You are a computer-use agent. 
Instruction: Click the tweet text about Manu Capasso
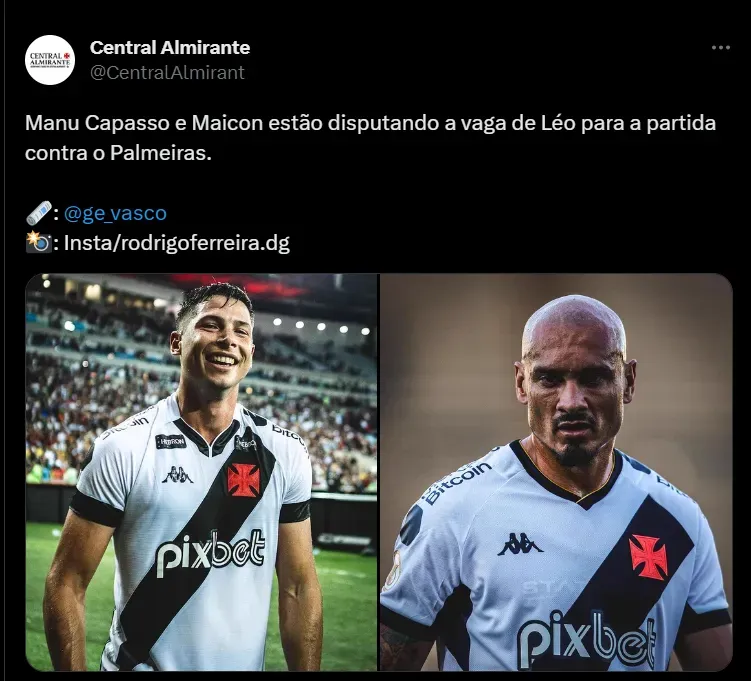pos(370,138)
